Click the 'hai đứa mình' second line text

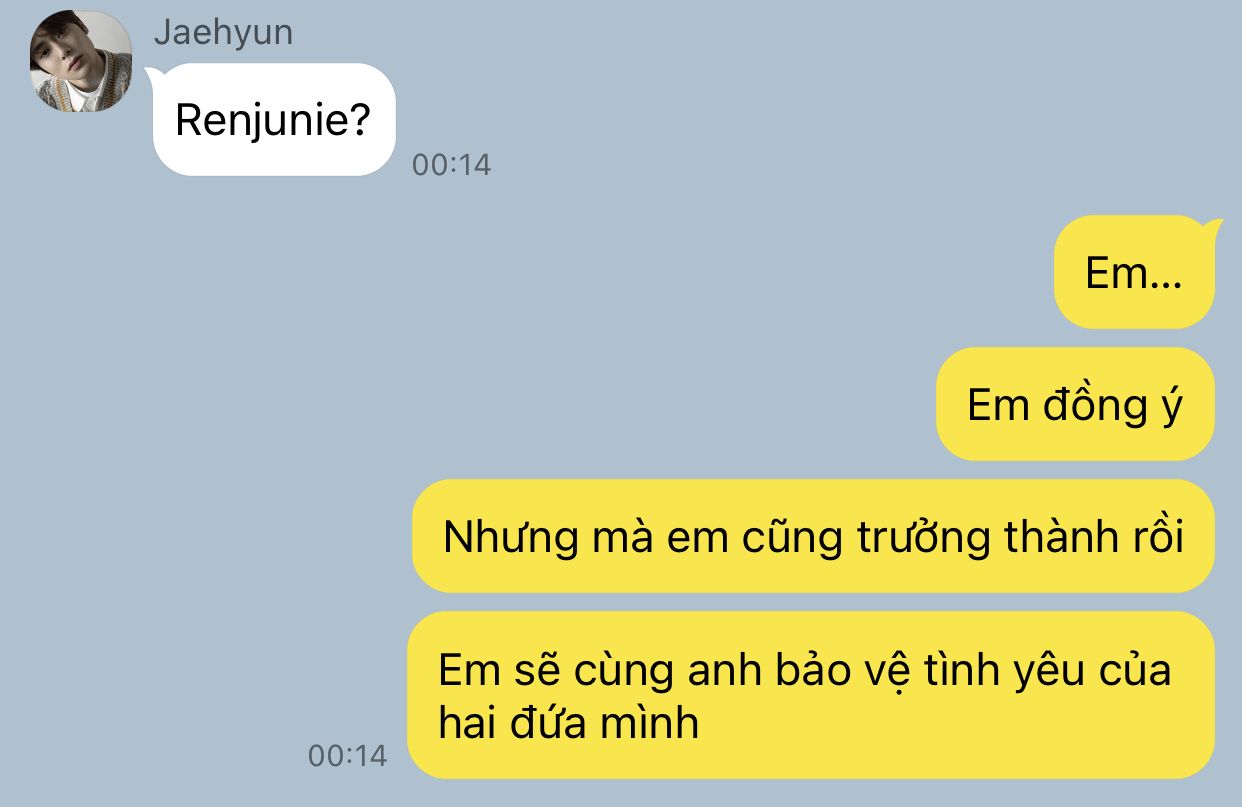tap(569, 722)
